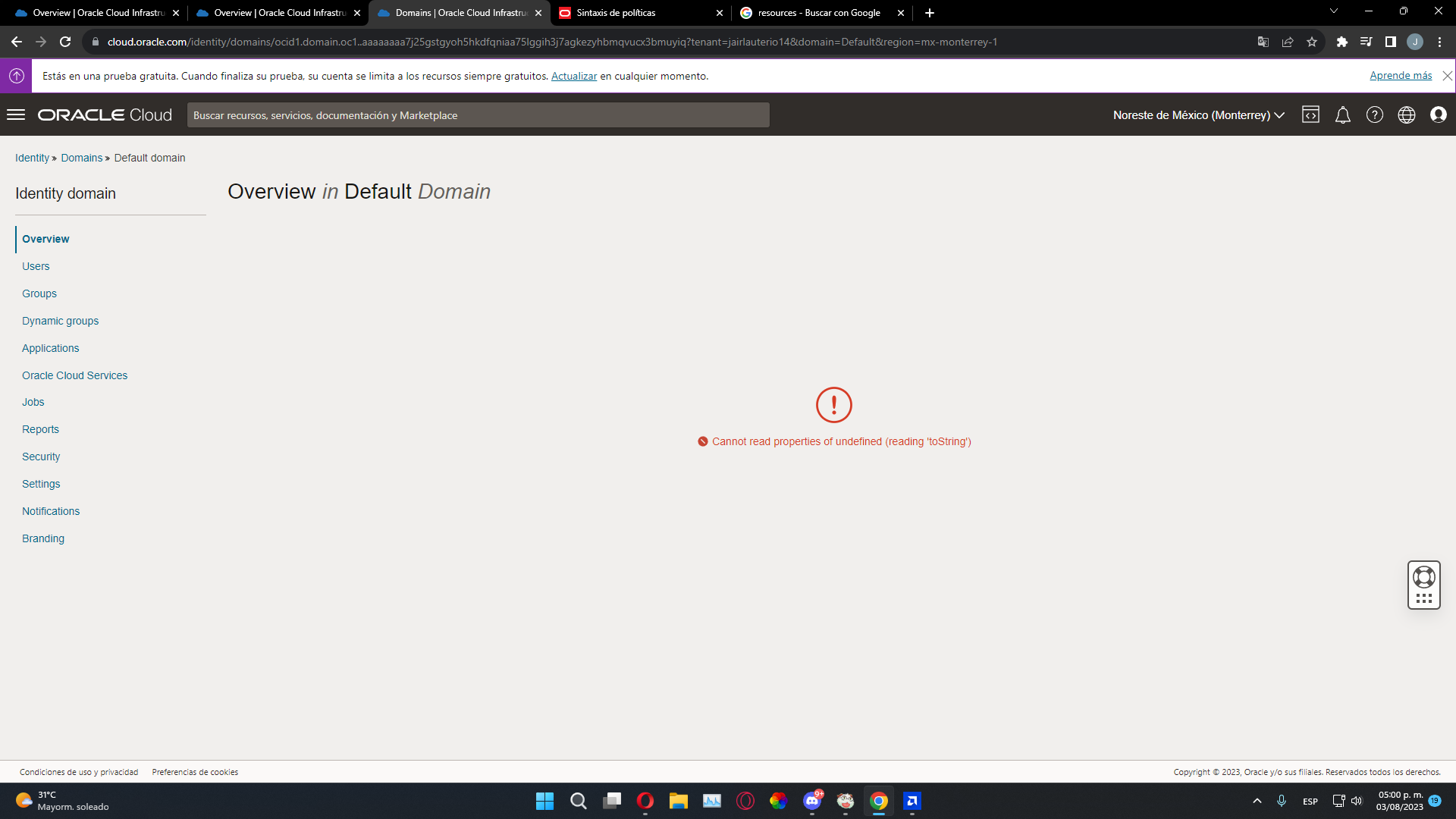Open the help question mark icon
This screenshot has width=1456, height=819.
[x=1375, y=115]
